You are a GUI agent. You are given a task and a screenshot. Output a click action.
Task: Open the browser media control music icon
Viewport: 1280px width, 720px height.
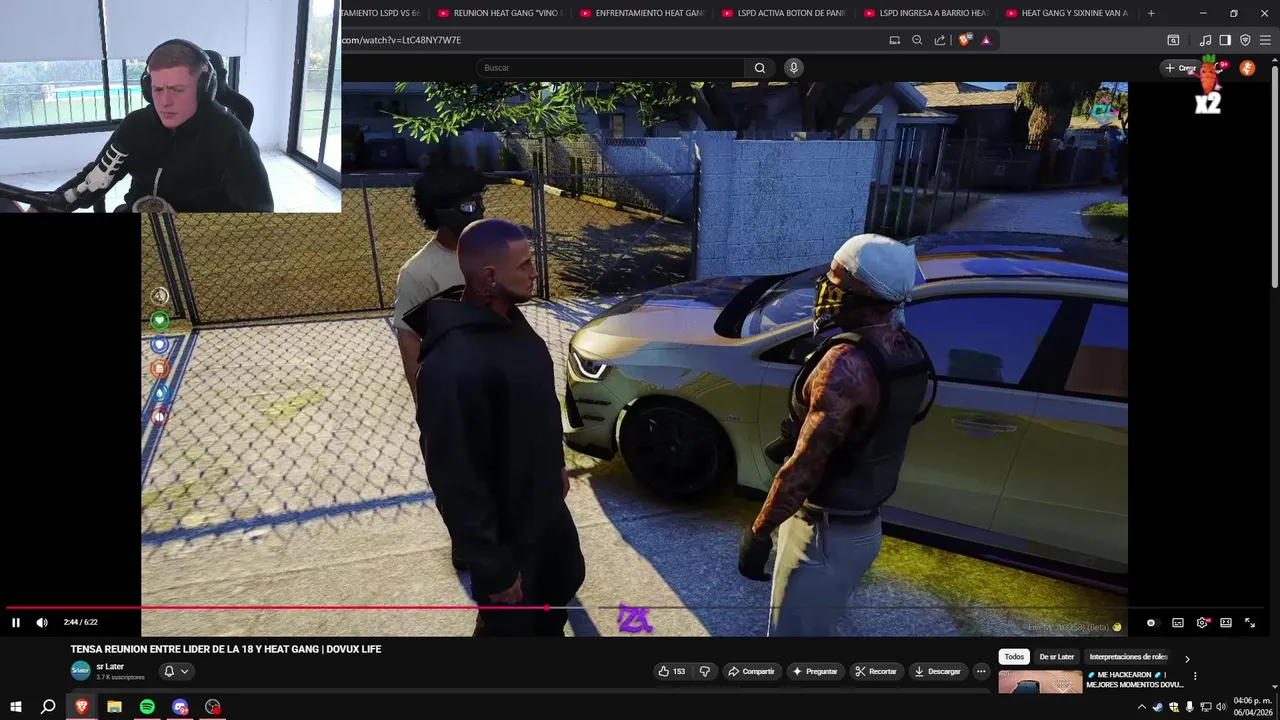click(1205, 40)
